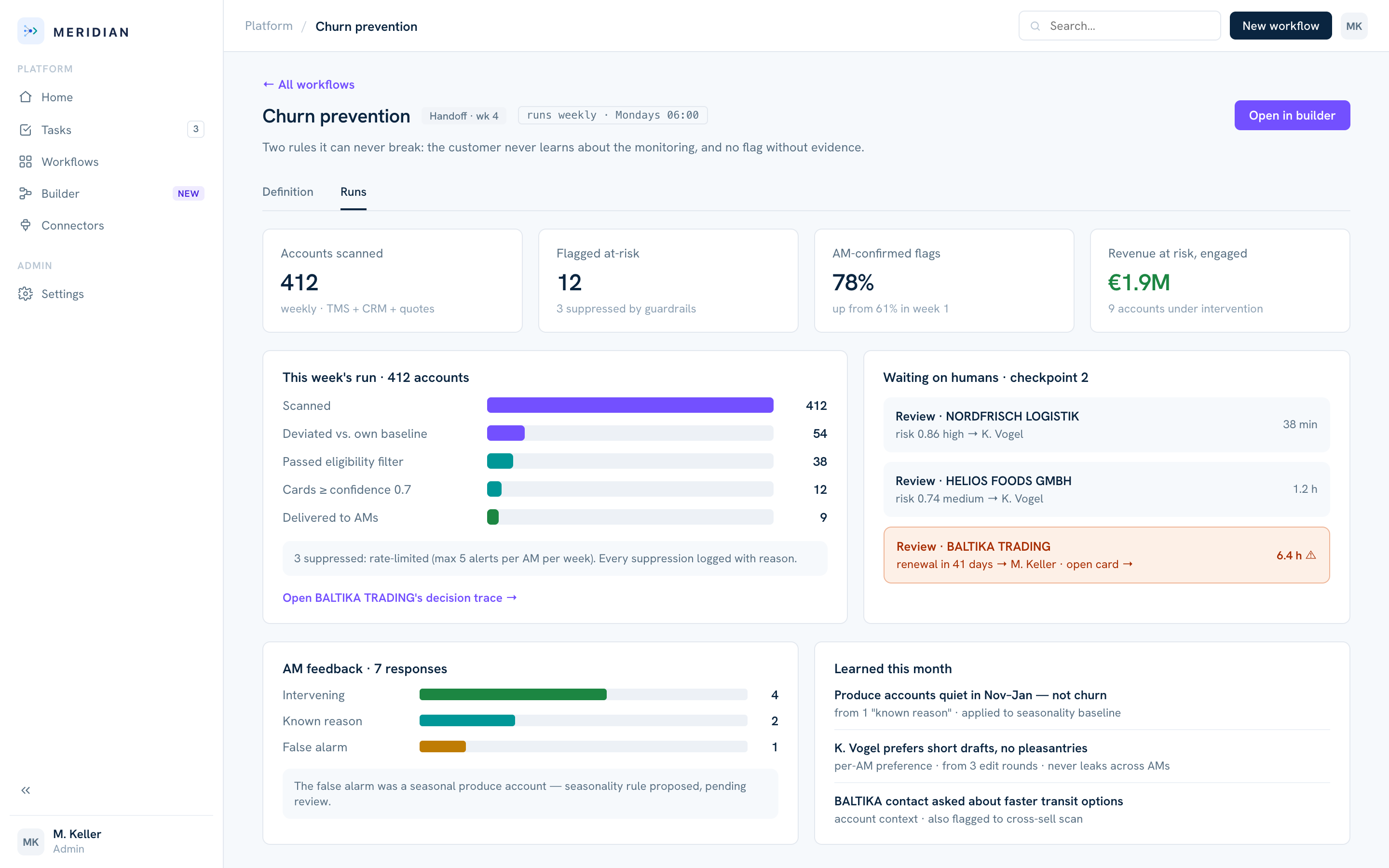Viewport: 1389px width, 868px height.
Task: Click Open in builder button
Action: click(x=1292, y=115)
